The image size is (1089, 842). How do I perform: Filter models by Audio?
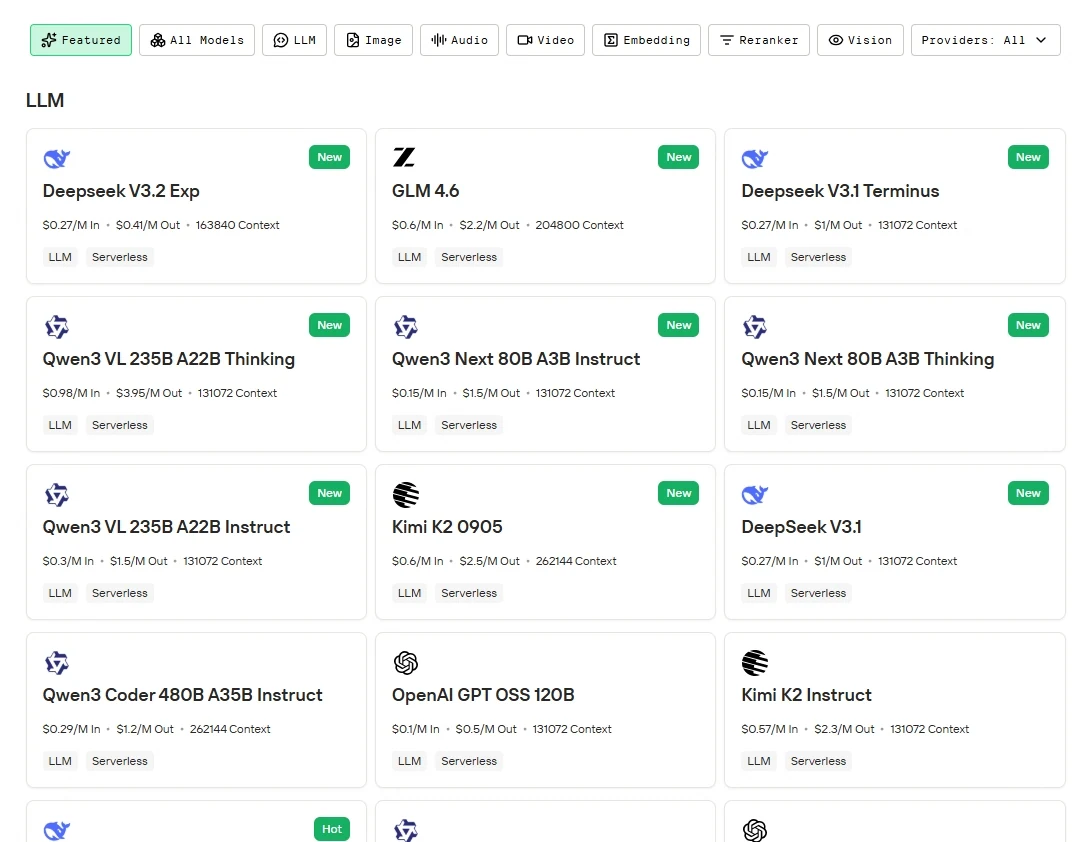(x=459, y=40)
